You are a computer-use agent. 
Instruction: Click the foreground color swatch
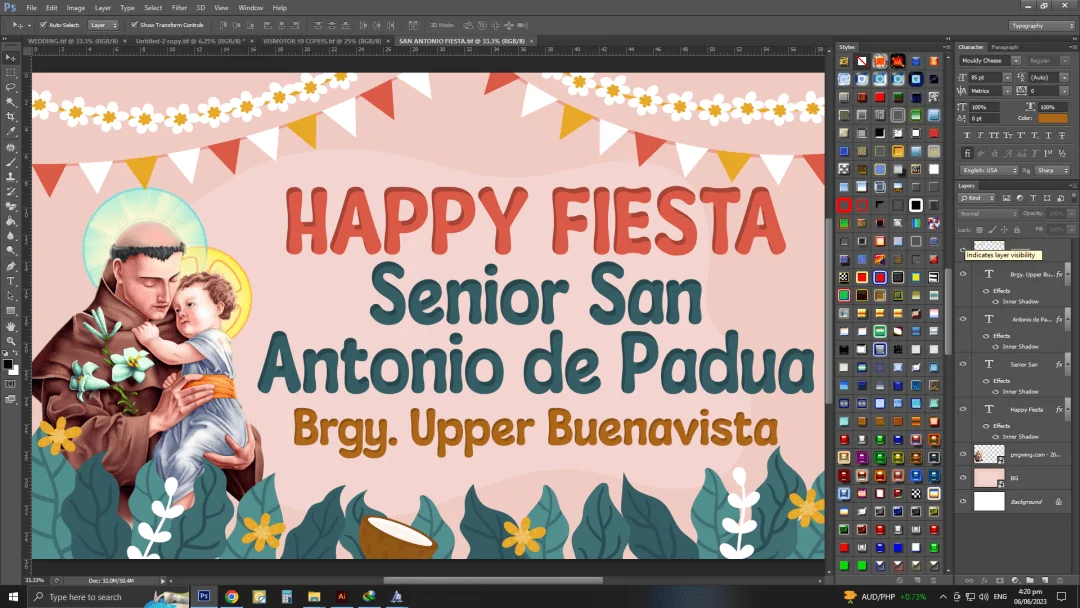pyautogui.click(x=8, y=364)
